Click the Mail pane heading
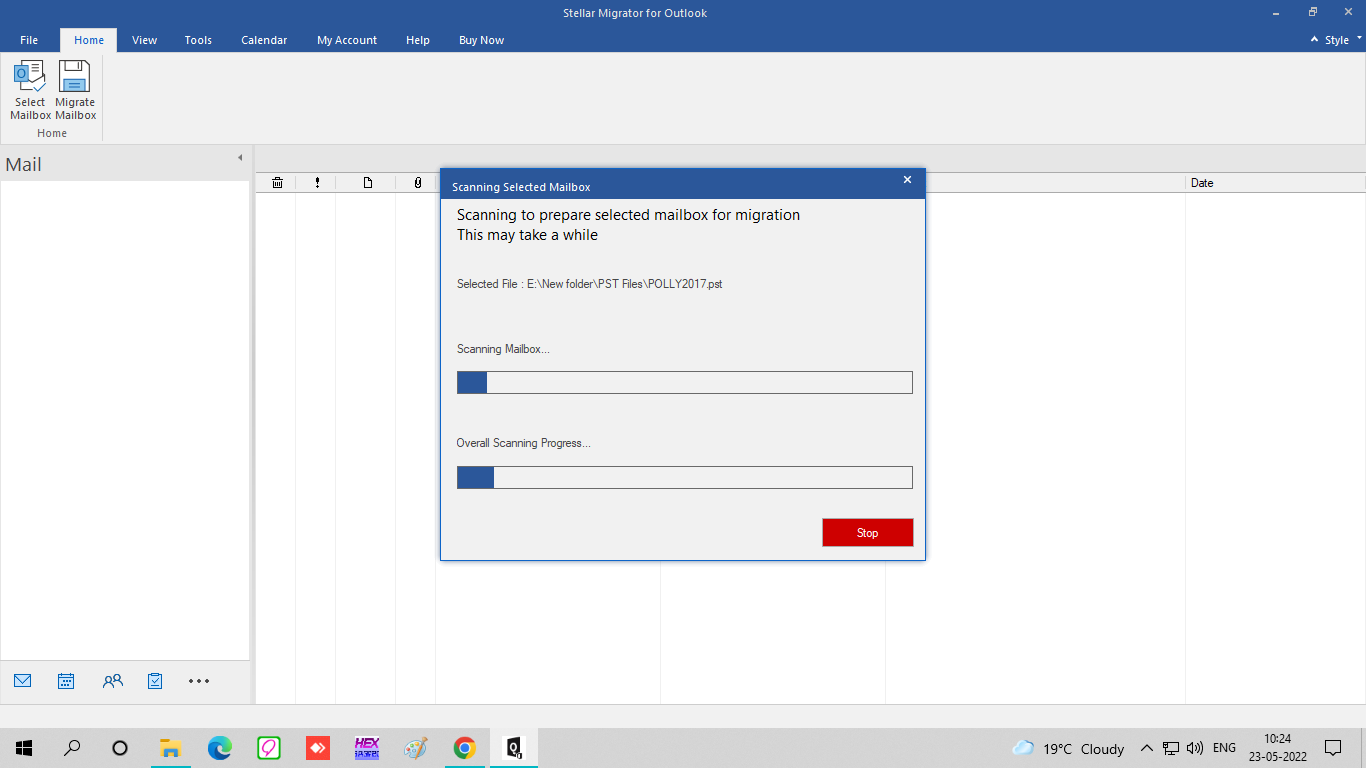This screenshot has height=768, width=1366. [x=24, y=165]
